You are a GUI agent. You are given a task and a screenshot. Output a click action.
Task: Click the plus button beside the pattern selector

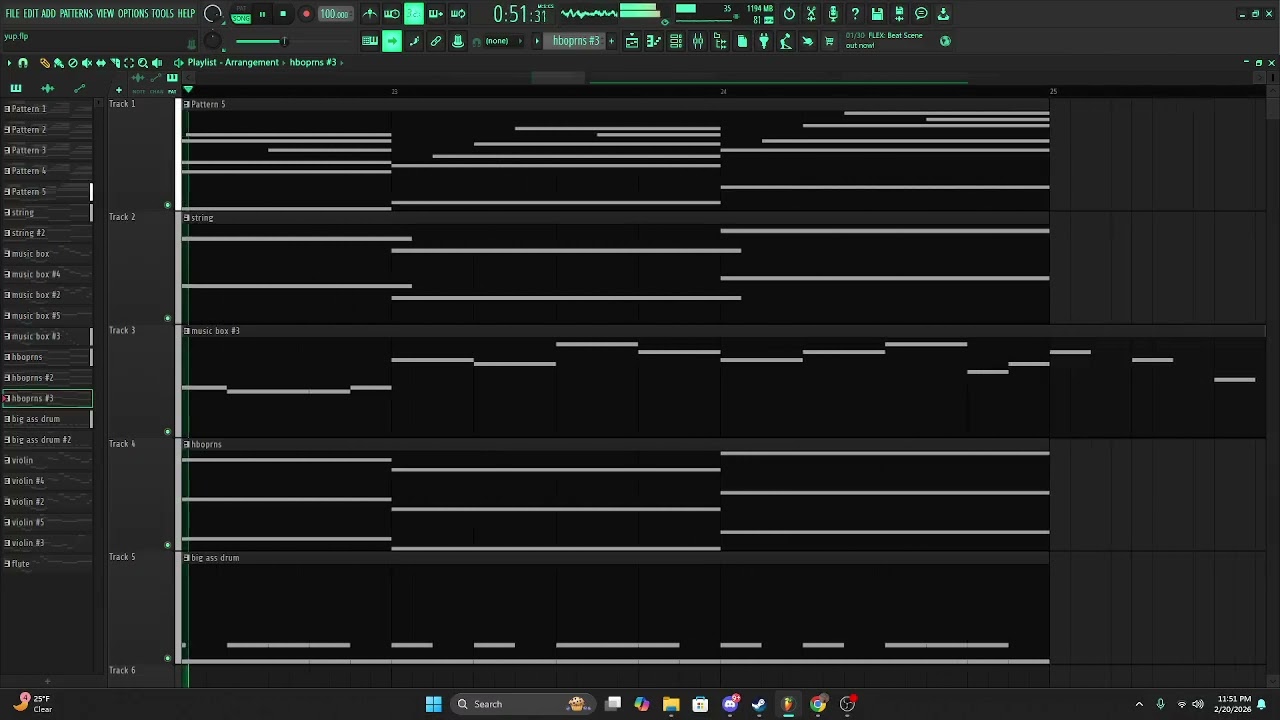[x=611, y=41]
